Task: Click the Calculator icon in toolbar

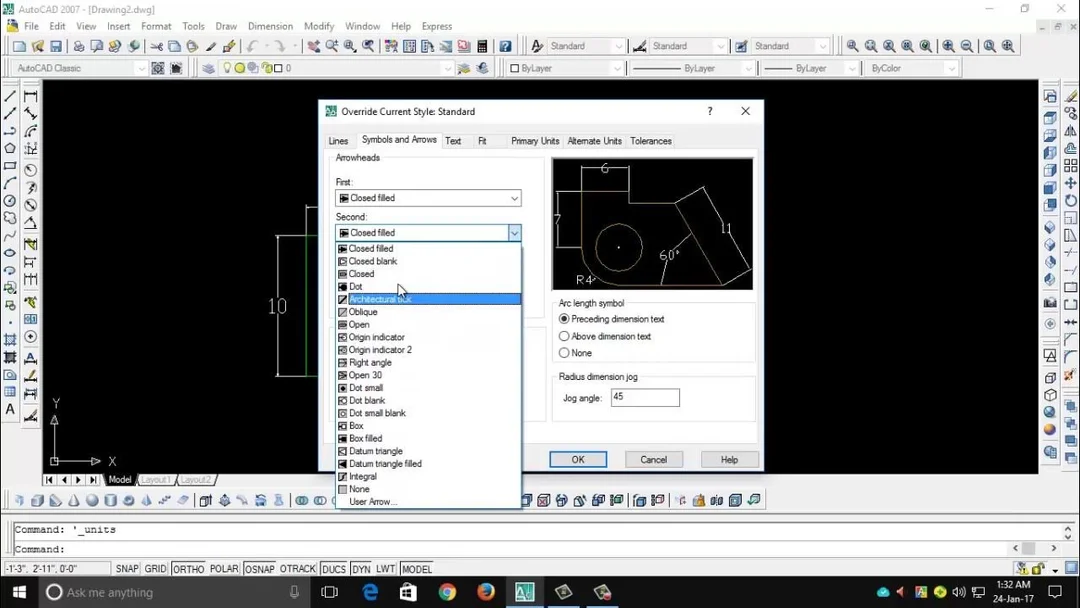Action: [x=482, y=46]
